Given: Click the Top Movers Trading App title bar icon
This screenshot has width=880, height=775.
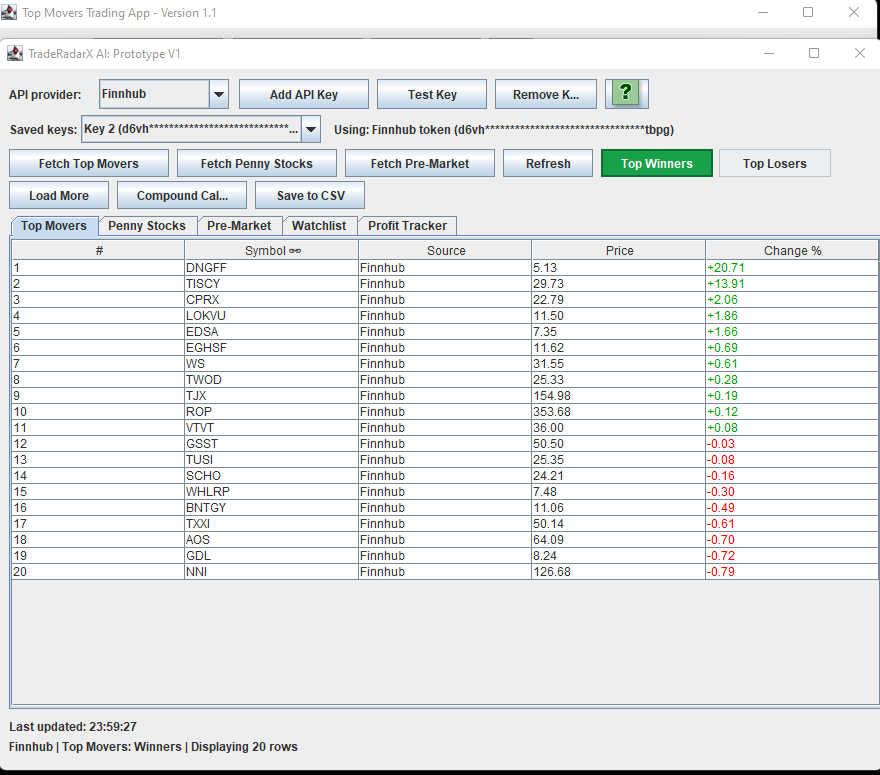Looking at the screenshot, I should click(11, 11).
